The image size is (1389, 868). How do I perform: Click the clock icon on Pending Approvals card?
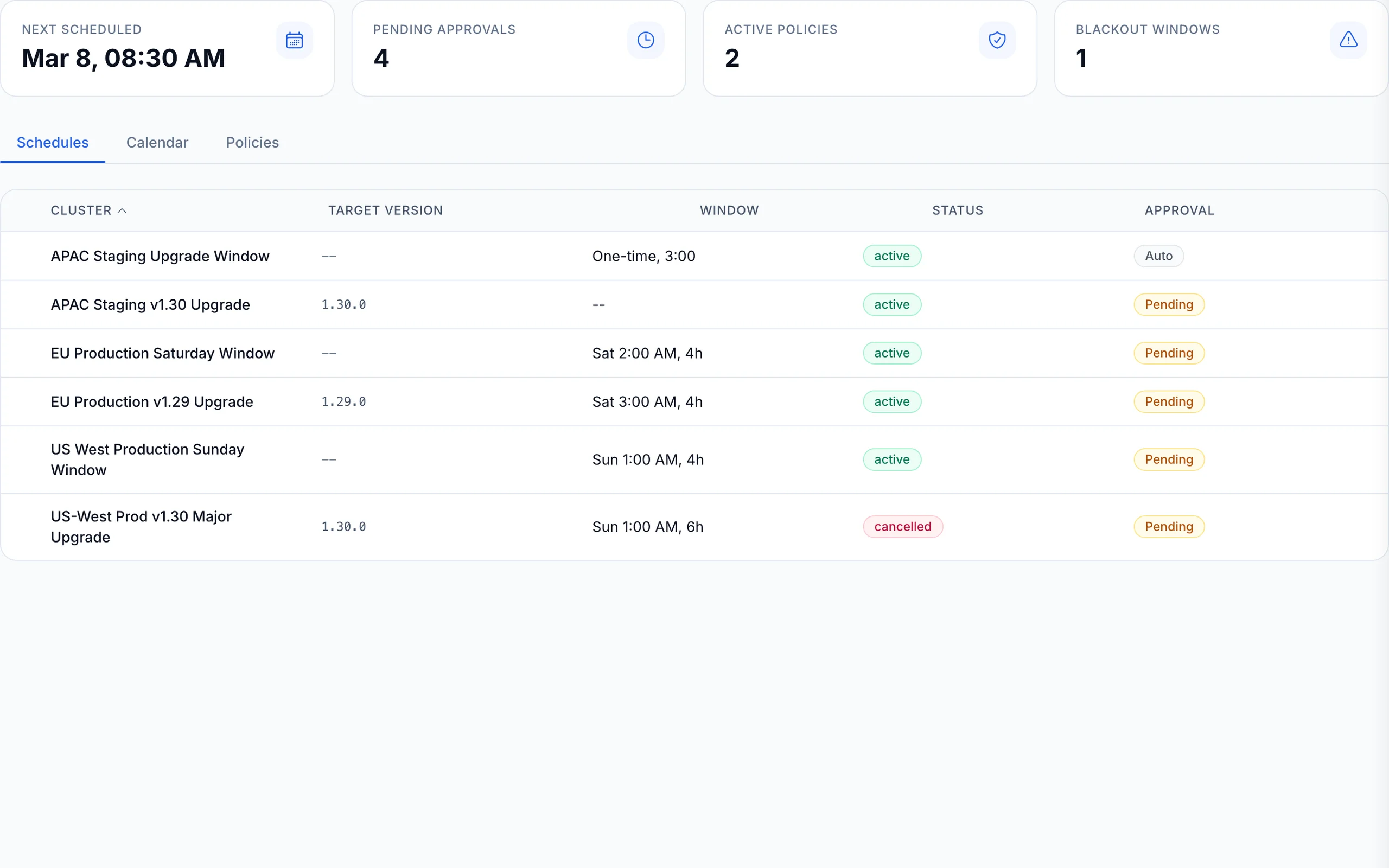645,40
